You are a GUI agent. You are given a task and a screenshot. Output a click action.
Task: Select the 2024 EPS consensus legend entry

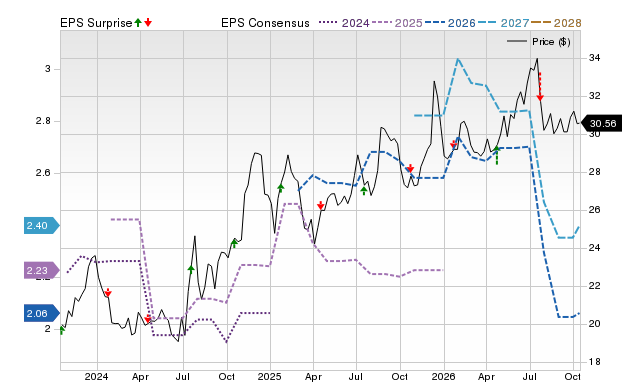pos(344,23)
